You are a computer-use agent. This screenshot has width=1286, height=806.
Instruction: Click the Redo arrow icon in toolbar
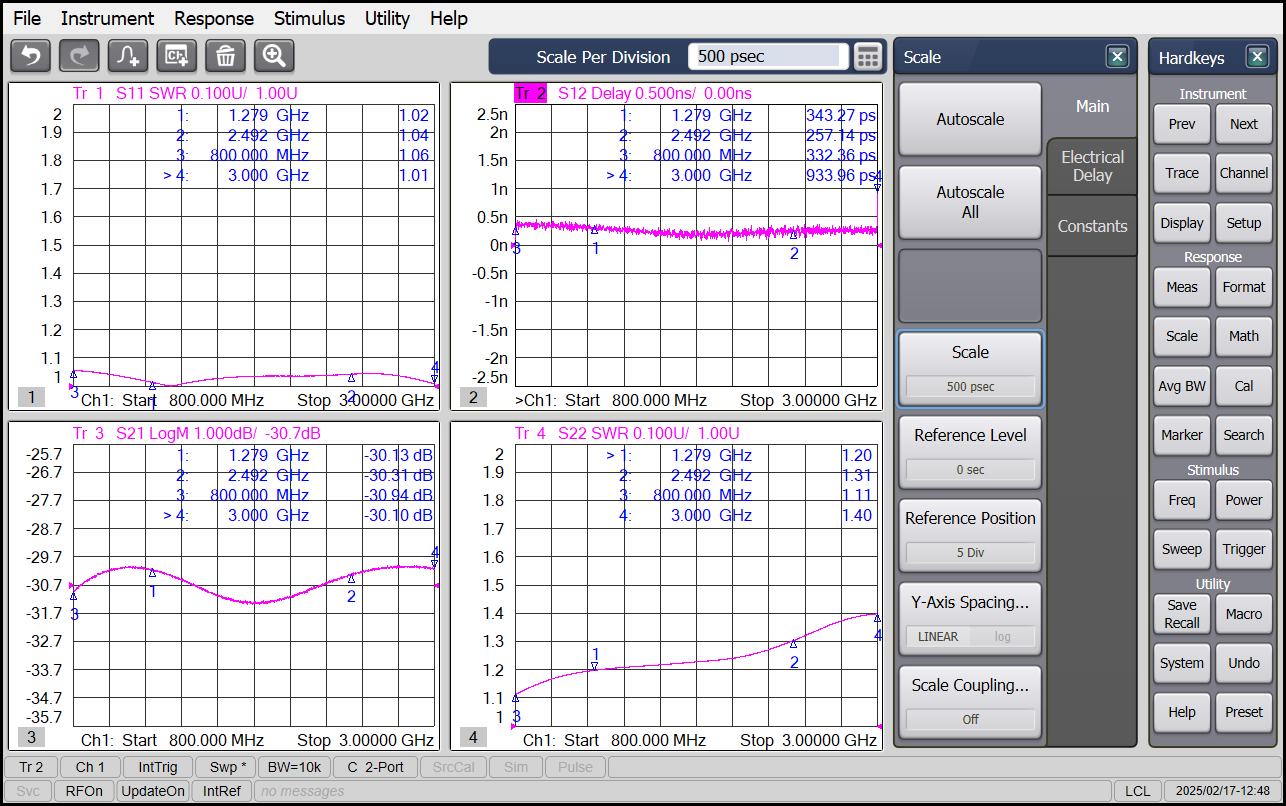[79, 56]
